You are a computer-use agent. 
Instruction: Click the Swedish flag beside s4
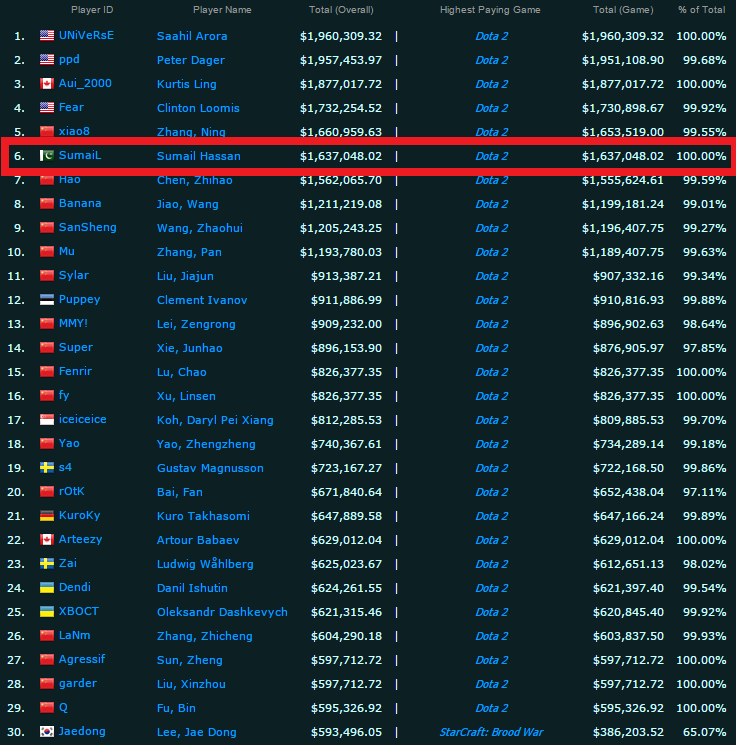point(47,468)
